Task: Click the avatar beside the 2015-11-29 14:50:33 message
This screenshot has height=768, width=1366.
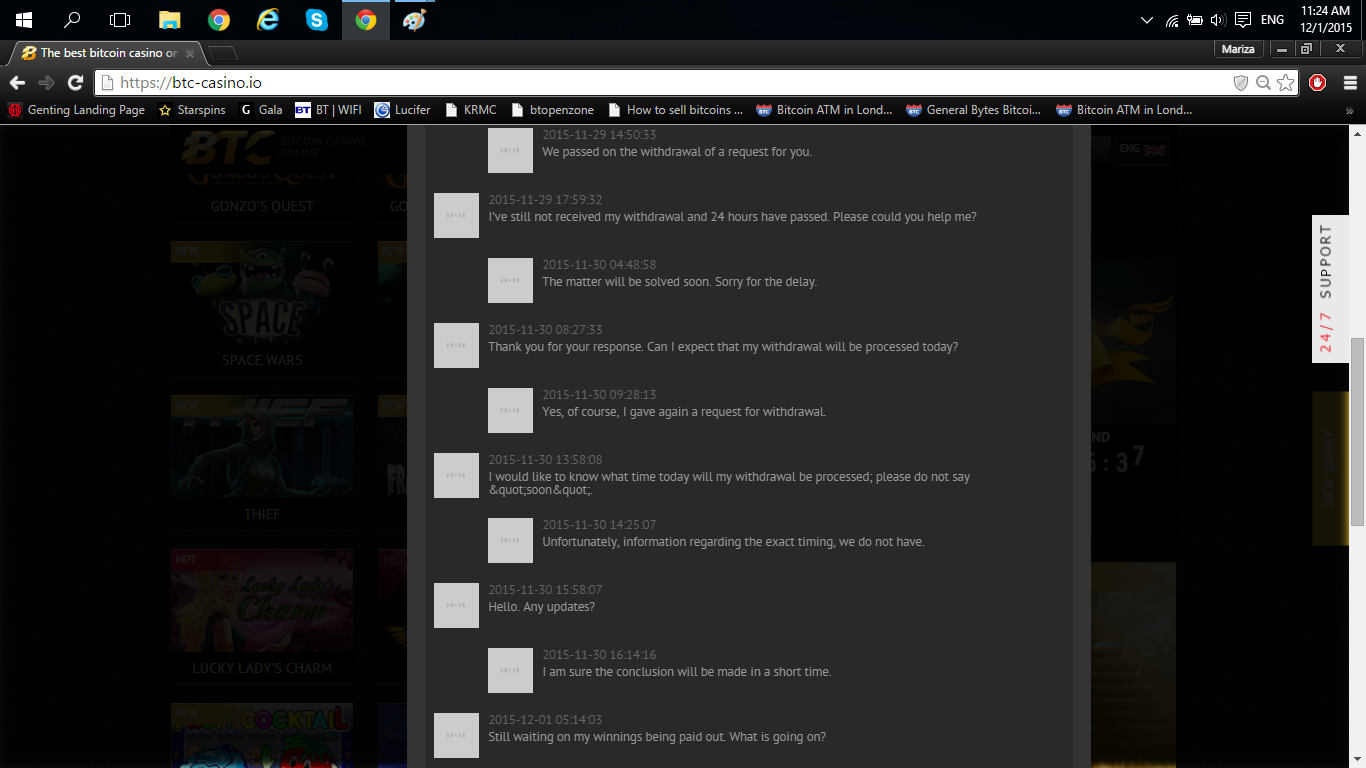Action: (x=510, y=150)
